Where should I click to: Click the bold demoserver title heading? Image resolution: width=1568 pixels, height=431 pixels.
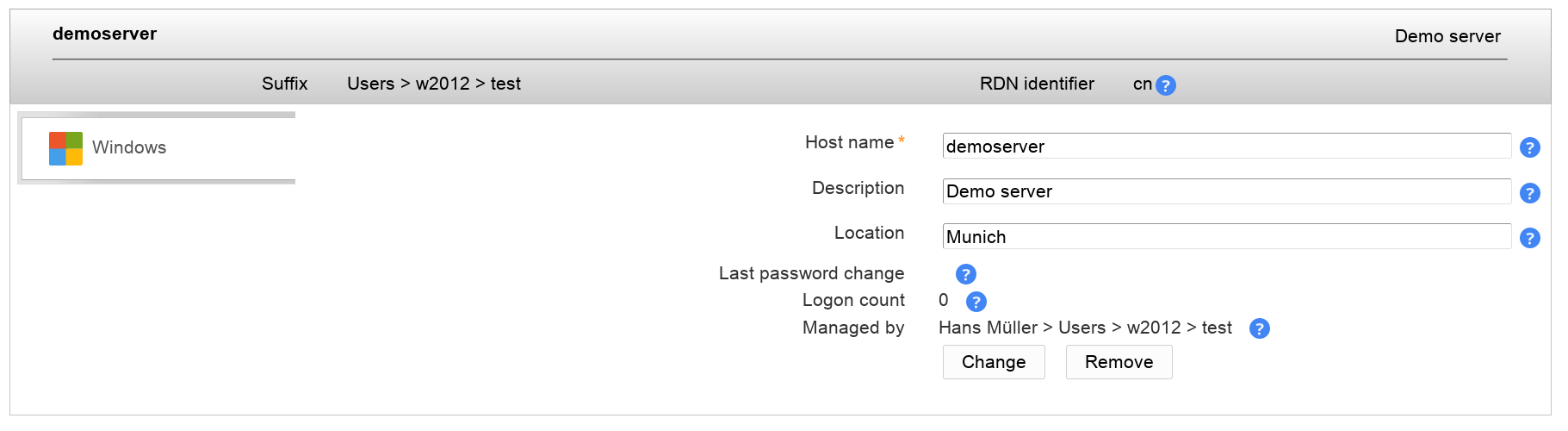pyautogui.click(x=104, y=34)
